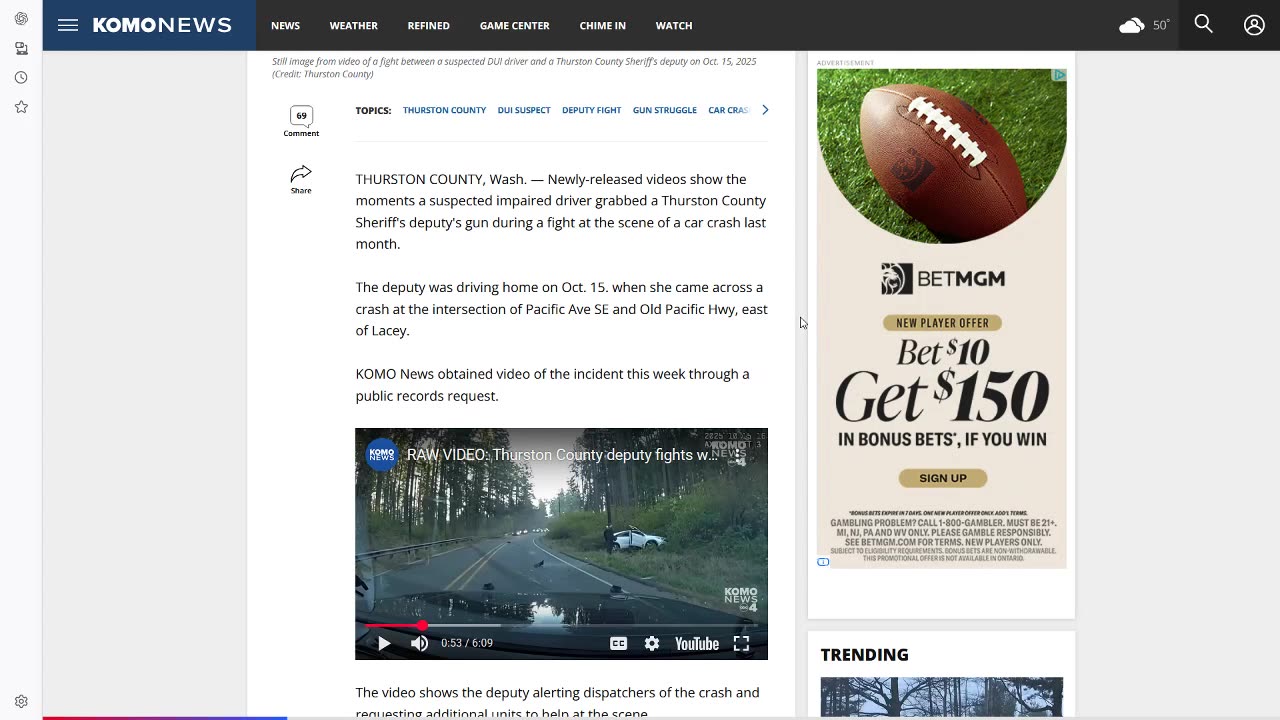
Task: Go to the KOMO News homepage logo
Action: (x=162, y=25)
